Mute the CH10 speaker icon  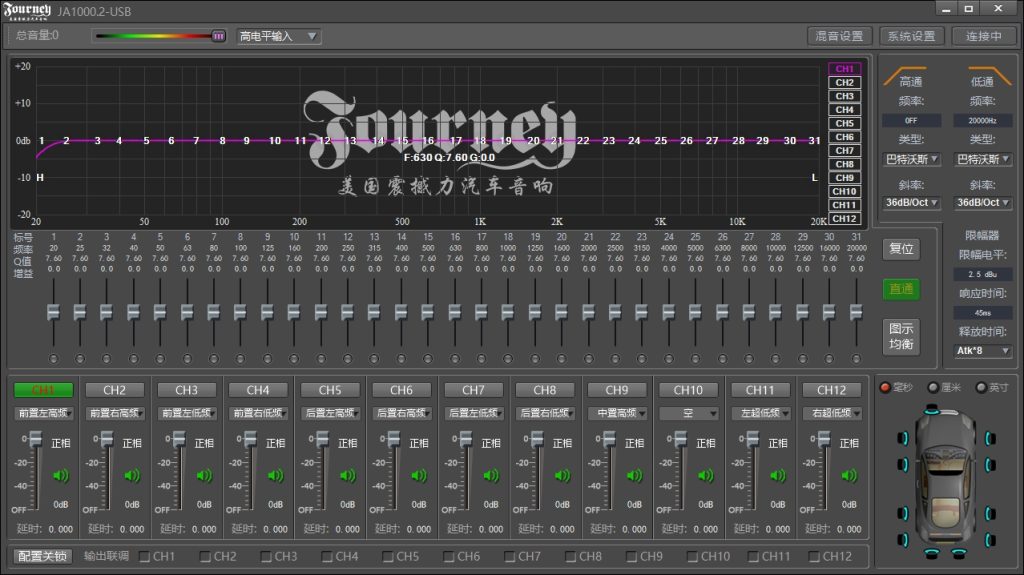[x=705, y=475]
